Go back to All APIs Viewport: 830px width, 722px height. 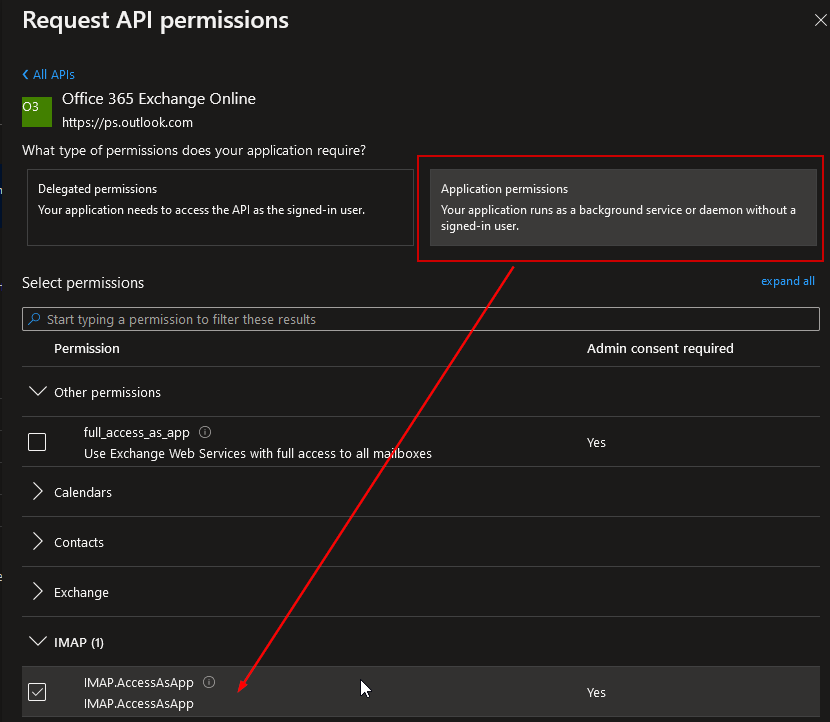click(x=48, y=75)
